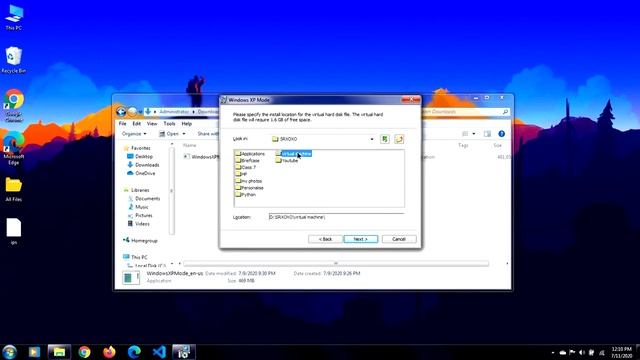640x360 pixels.
Task: Open the All Files desktop folder
Action: pyautogui.click(x=14, y=190)
